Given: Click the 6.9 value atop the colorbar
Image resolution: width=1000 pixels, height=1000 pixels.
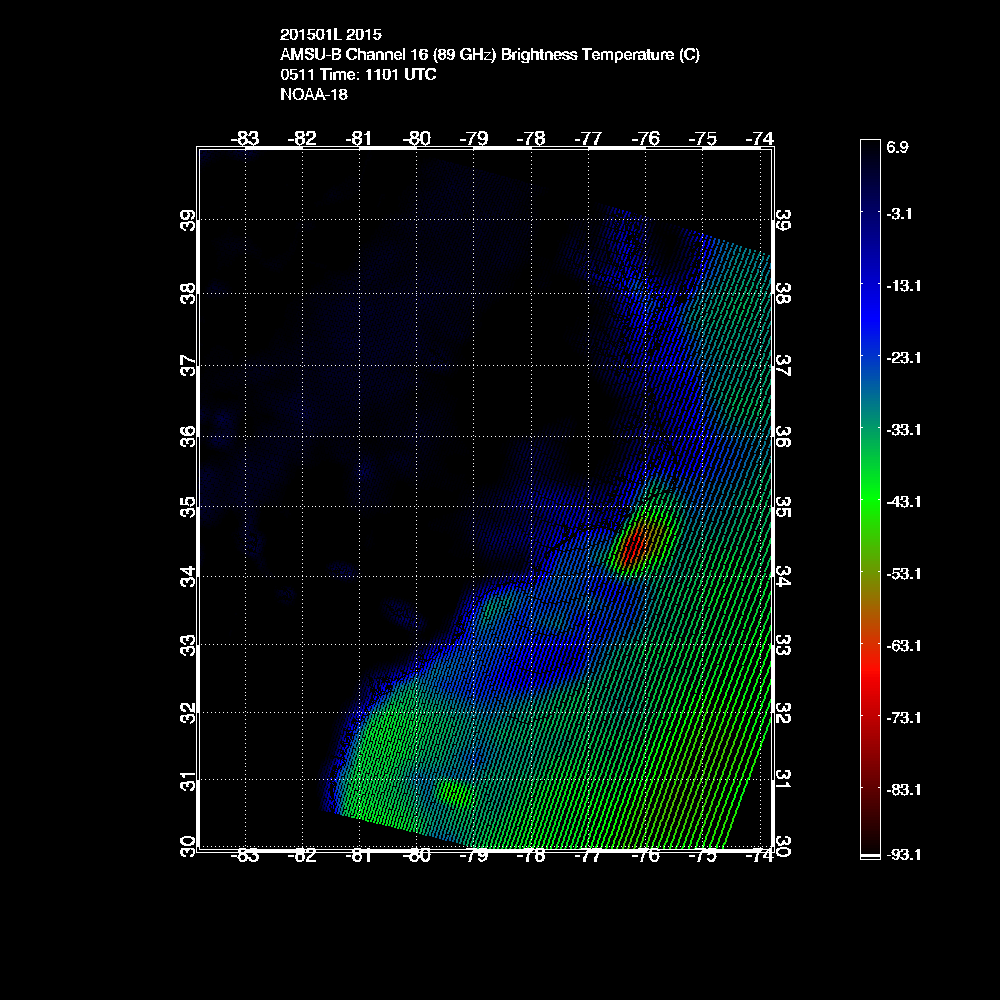Looking at the screenshot, I should point(897,148).
